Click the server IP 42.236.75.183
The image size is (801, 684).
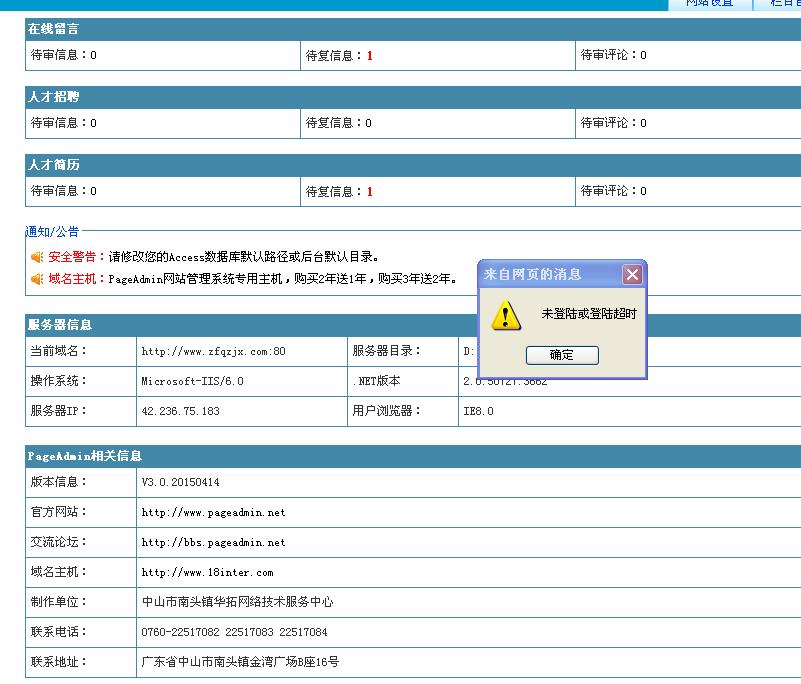tap(180, 411)
